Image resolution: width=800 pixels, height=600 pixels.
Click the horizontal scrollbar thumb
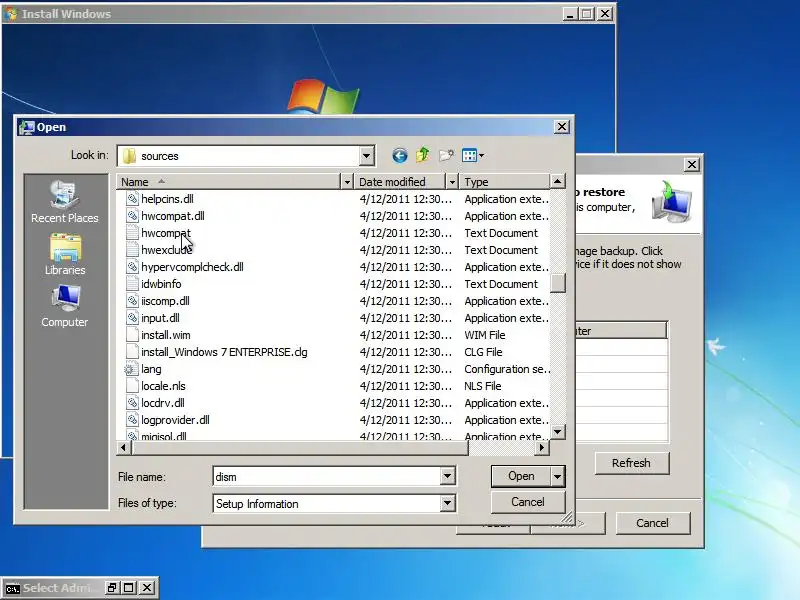(x=301, y=448)
